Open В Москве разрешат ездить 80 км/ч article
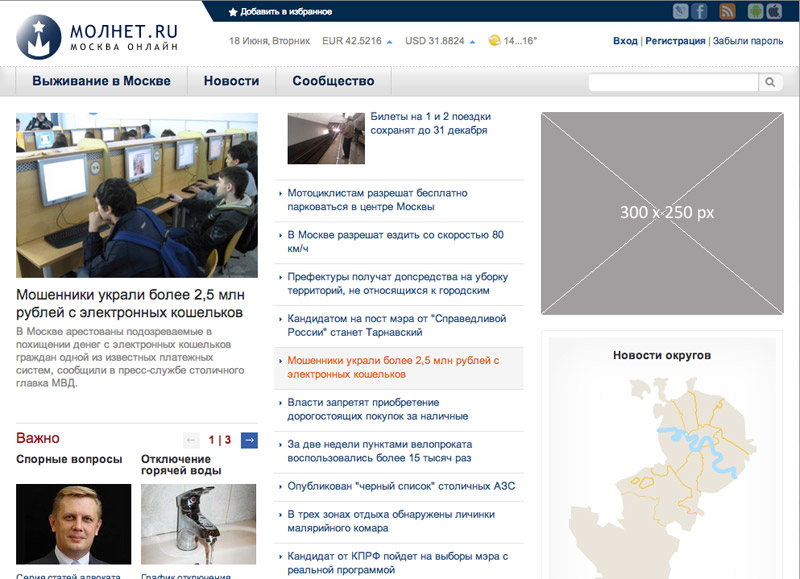 pos(395,242)
